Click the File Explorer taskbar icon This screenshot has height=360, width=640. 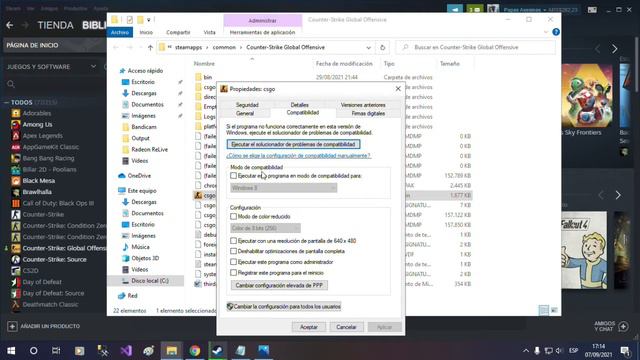[x=171, y=351]
